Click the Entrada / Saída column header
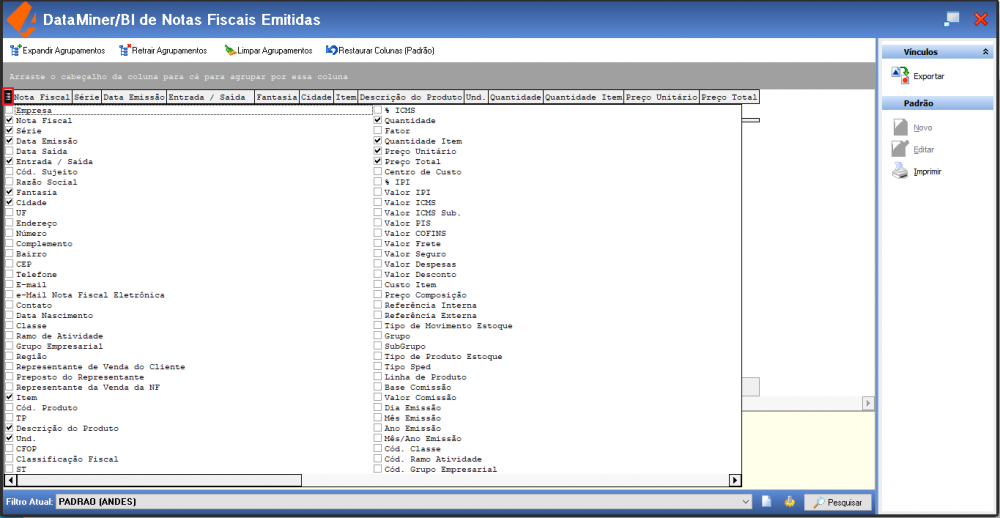This screenshot has width=1000, height=518. (210, 97)
